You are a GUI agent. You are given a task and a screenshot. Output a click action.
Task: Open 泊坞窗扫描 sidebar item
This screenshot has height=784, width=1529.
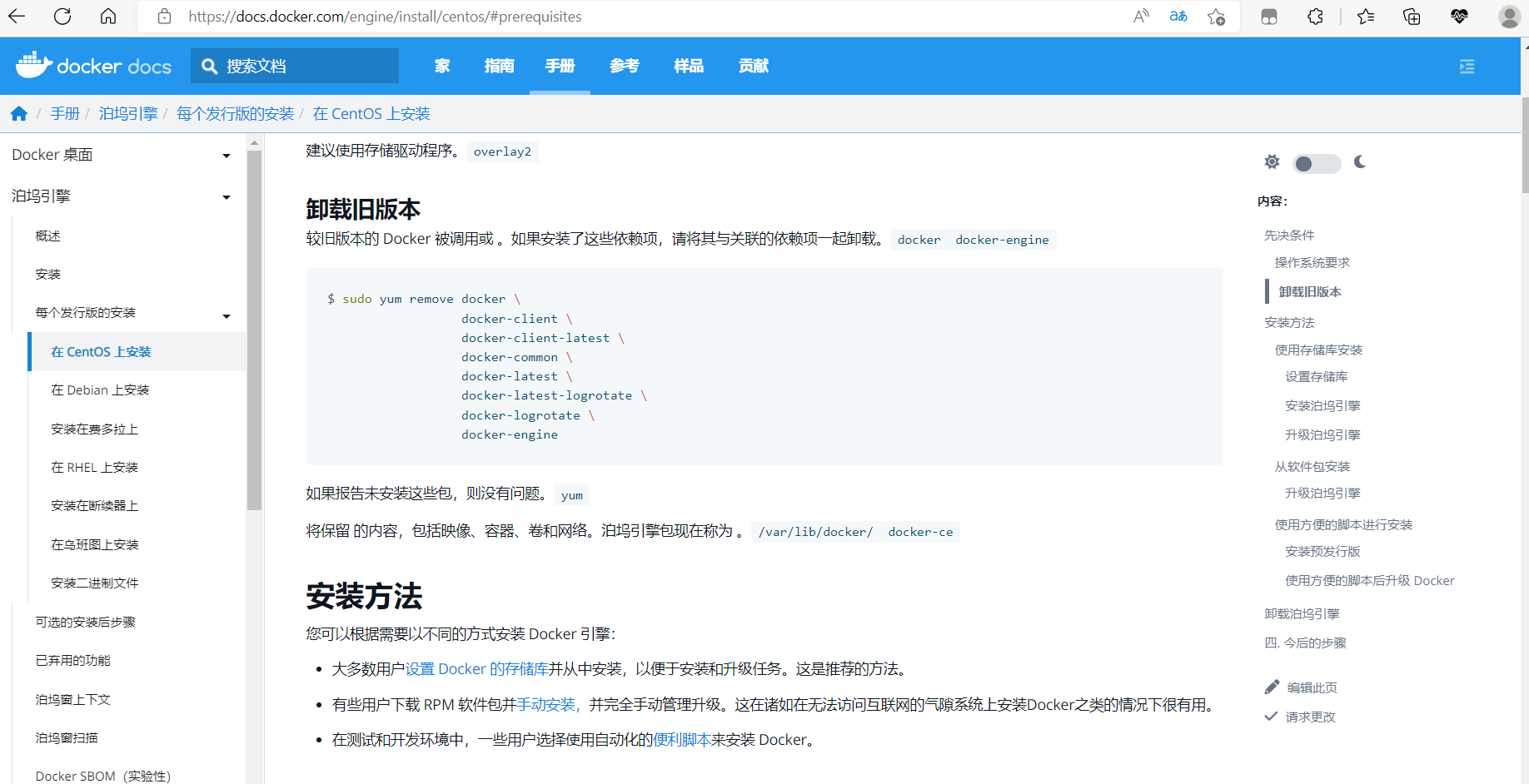click(x=67, y=738)
